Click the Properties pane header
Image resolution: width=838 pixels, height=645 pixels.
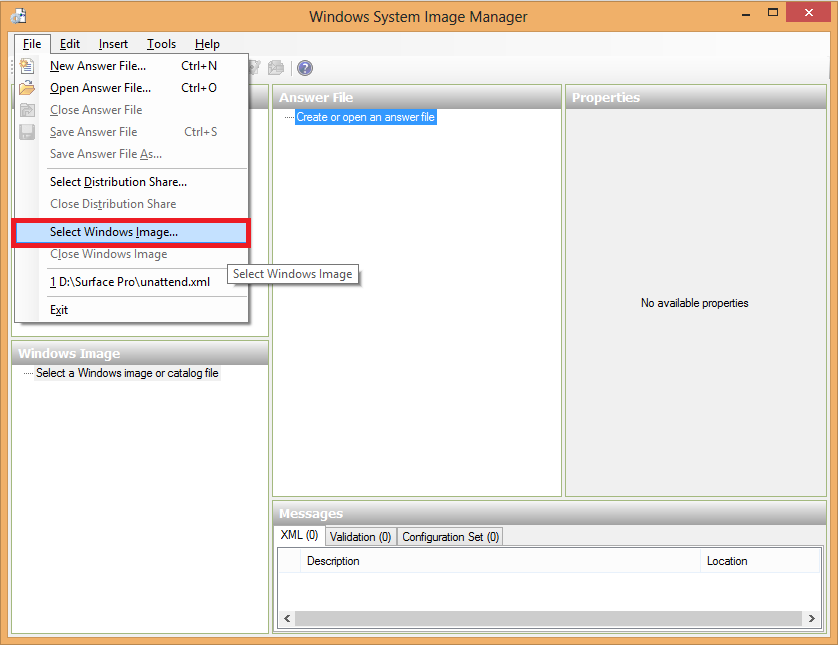[696, 97]
